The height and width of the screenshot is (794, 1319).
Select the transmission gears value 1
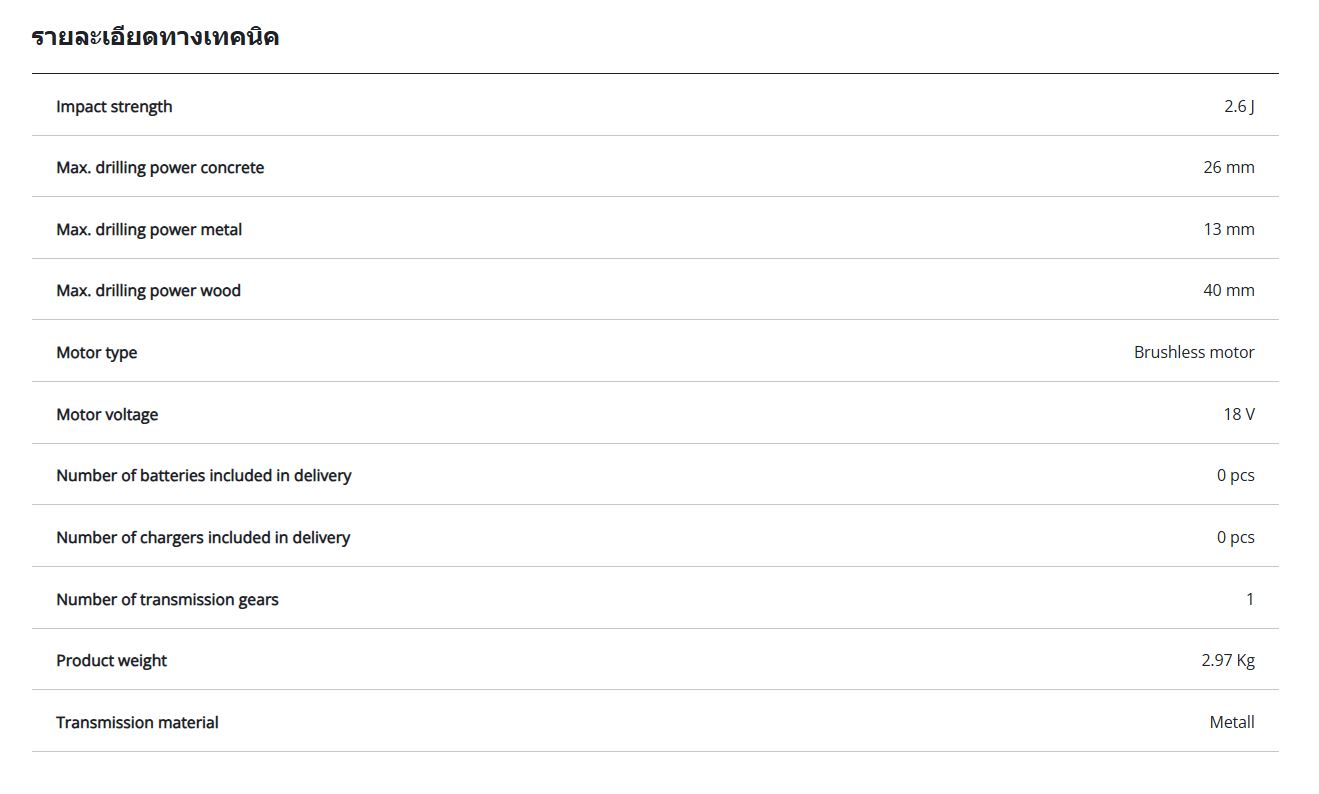pyautogui.click(x=1249, y=599)
